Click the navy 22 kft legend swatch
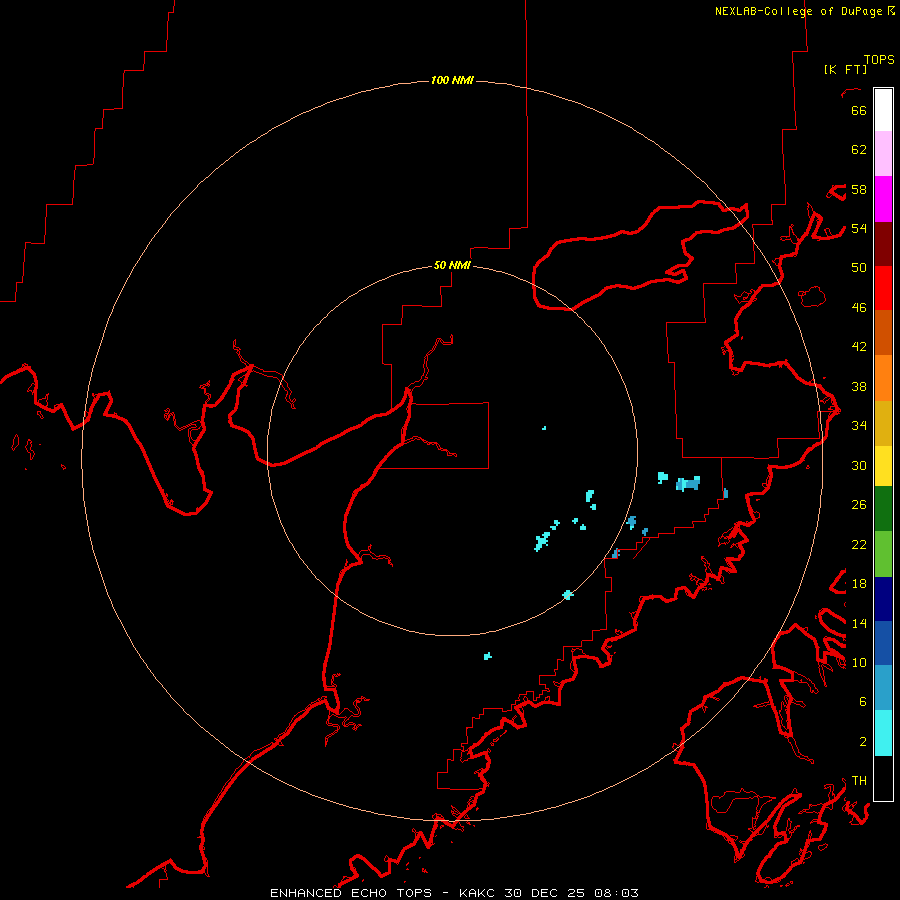Viewport: 900px width, 900px height. 883,599
